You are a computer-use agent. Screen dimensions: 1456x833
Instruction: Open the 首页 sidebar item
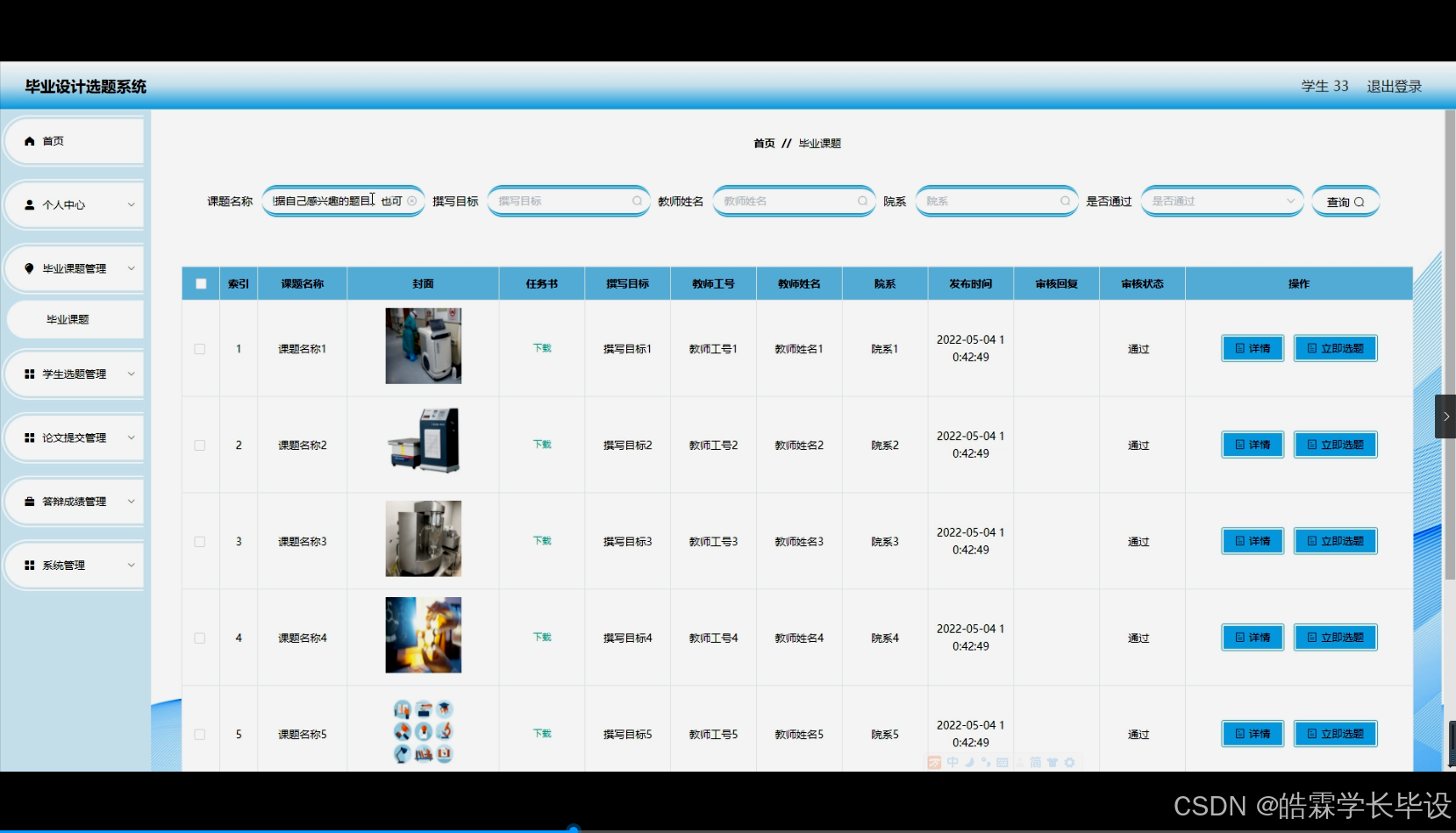[75, 141]
